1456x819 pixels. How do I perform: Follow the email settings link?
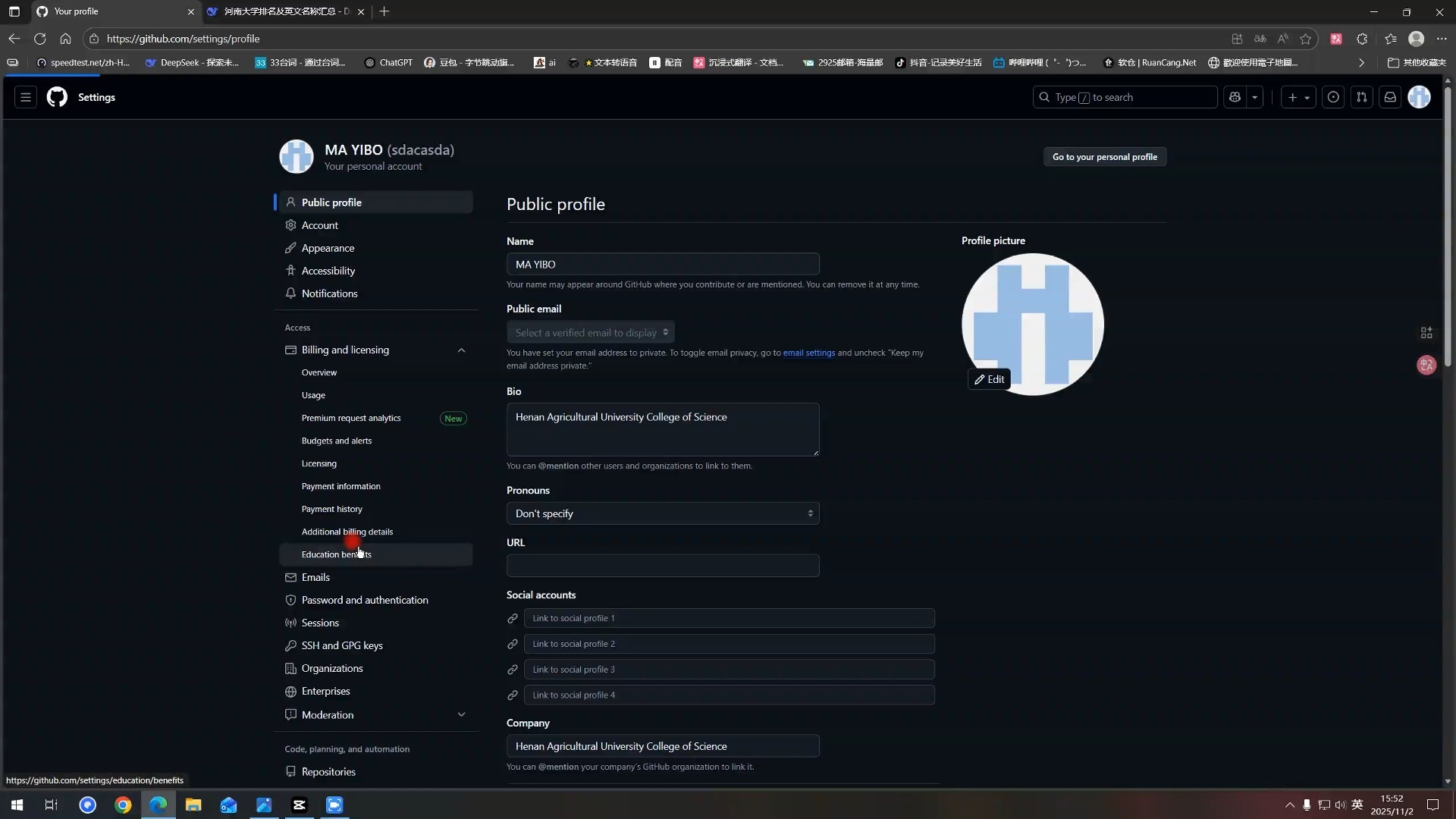click(808, 353)
